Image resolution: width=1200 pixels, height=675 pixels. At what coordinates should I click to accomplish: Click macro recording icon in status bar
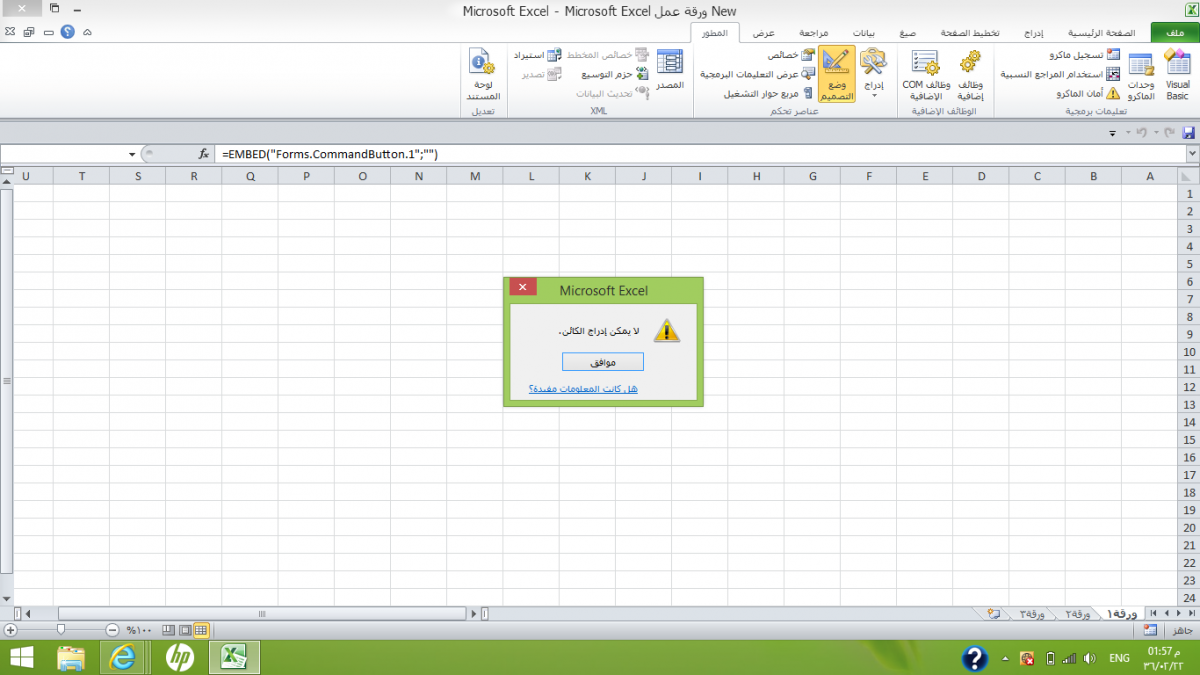click(x=1150, y=630)
